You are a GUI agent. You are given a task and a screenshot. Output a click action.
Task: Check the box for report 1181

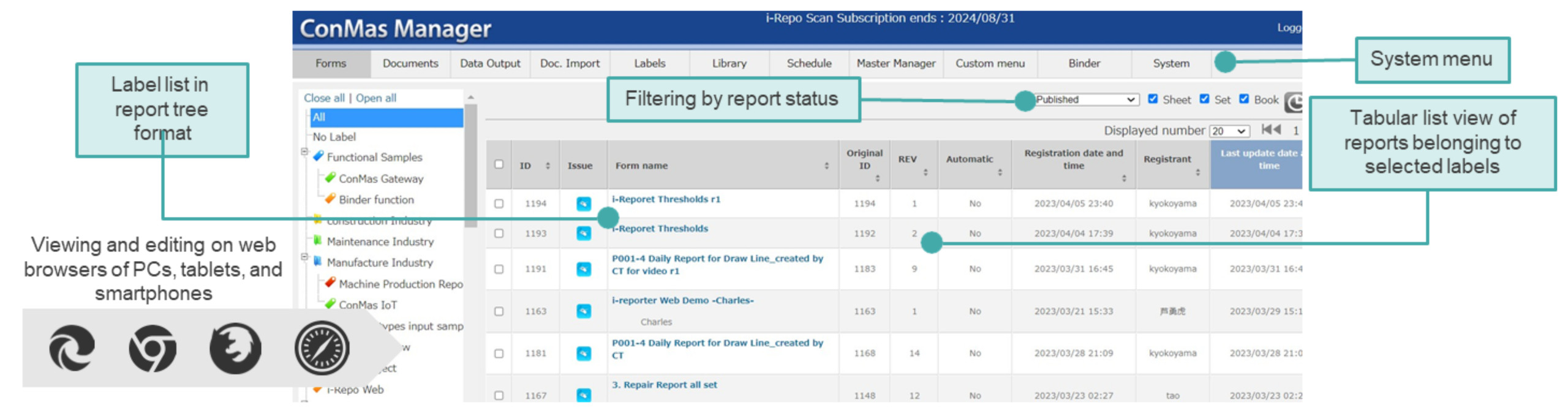click(x=499, y=354)
